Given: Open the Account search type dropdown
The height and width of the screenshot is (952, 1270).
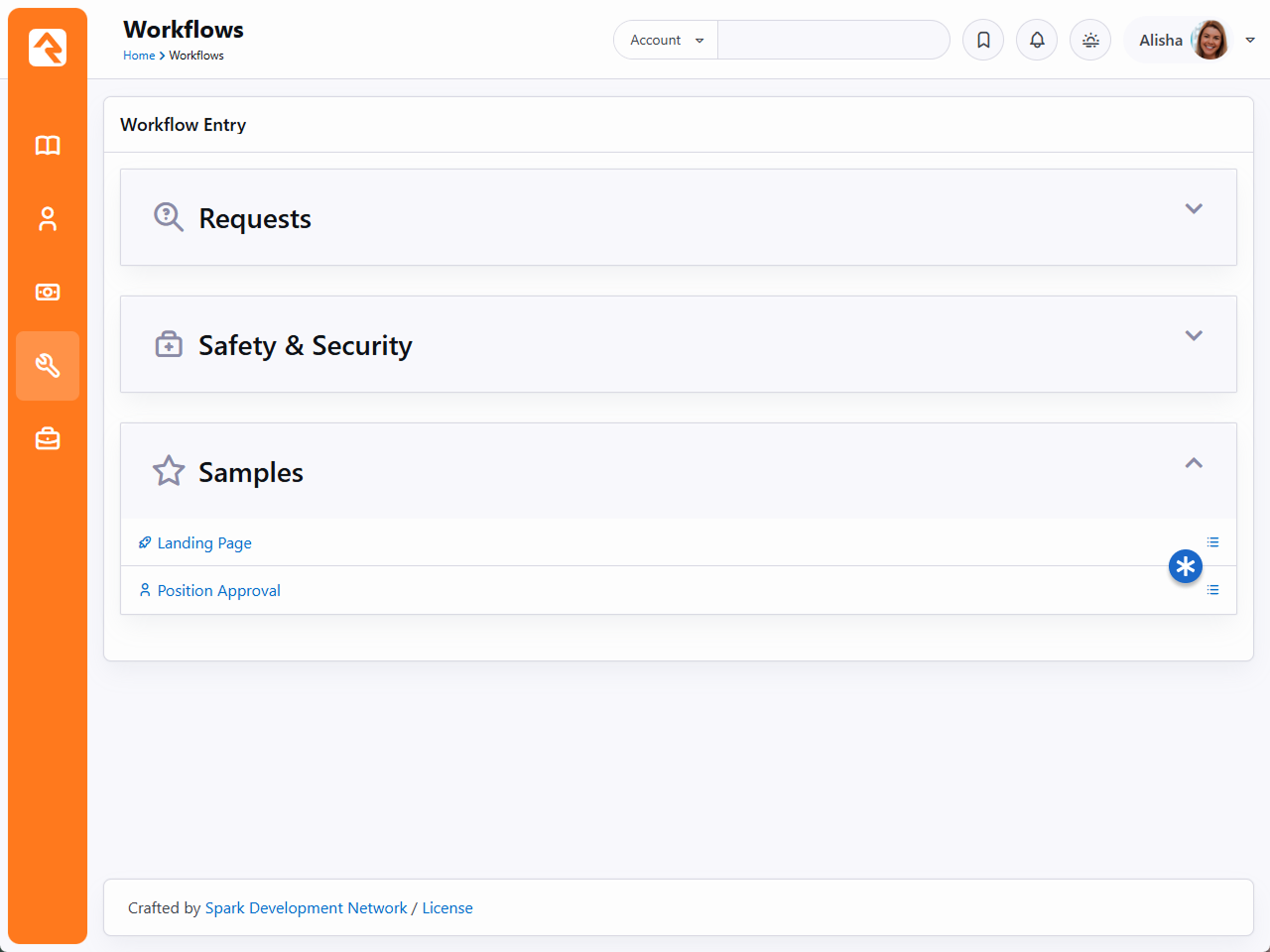Looking at the screenshot, I should [x=666, y=40].
